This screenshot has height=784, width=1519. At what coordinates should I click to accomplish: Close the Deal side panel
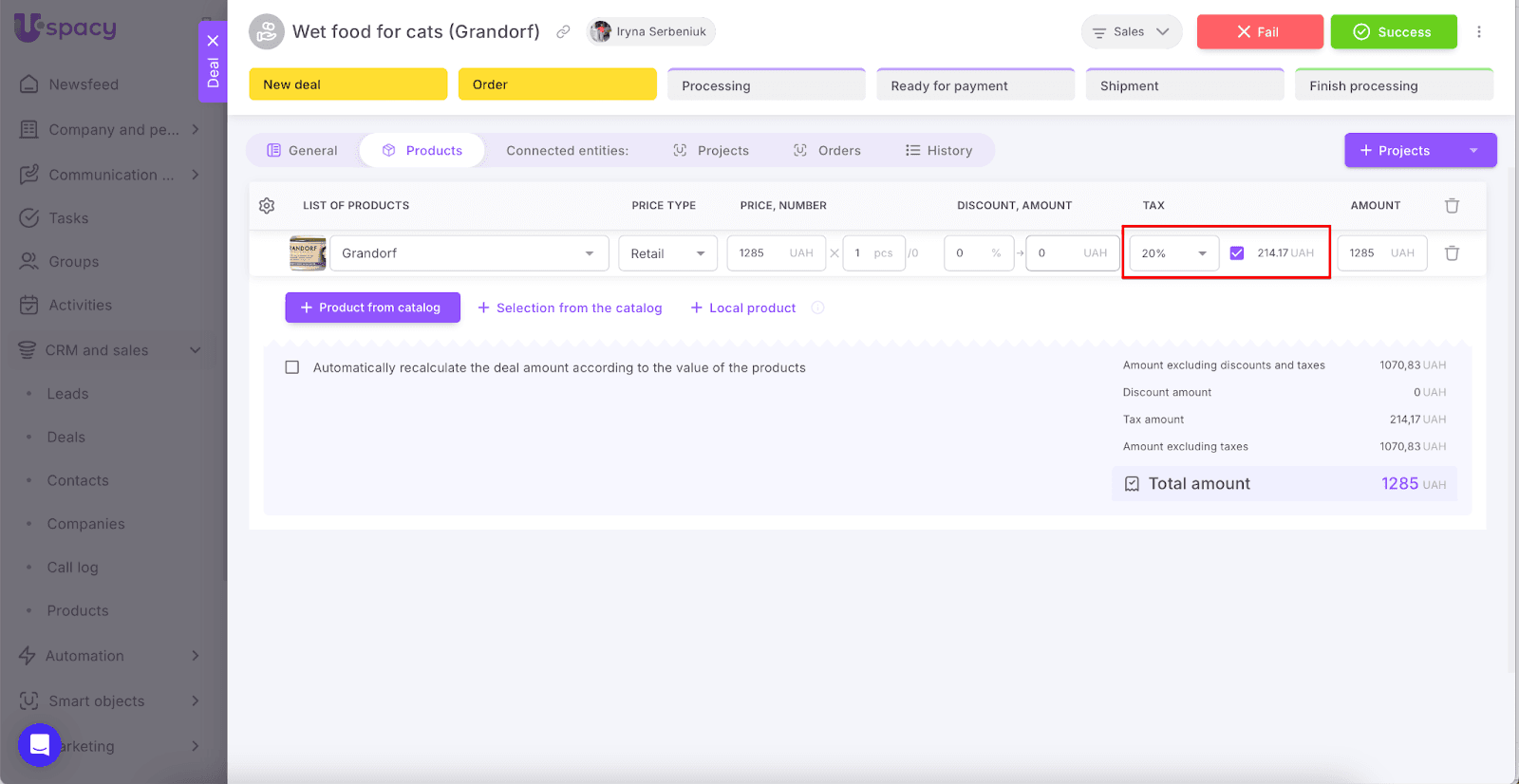coord(213,41)
